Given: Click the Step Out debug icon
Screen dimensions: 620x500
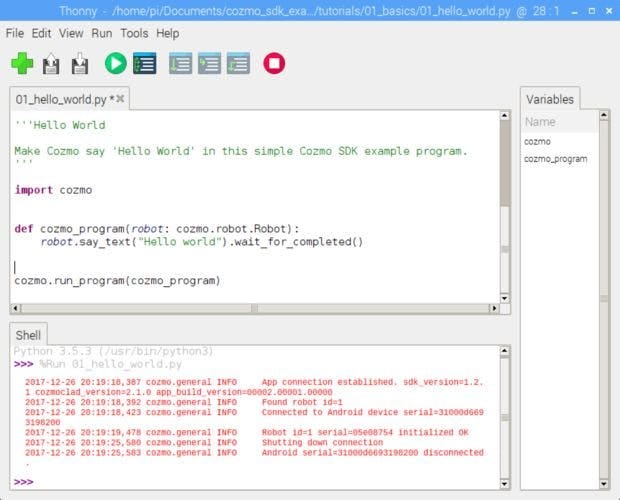Looking at the screenshot, I should pos(238,63).
